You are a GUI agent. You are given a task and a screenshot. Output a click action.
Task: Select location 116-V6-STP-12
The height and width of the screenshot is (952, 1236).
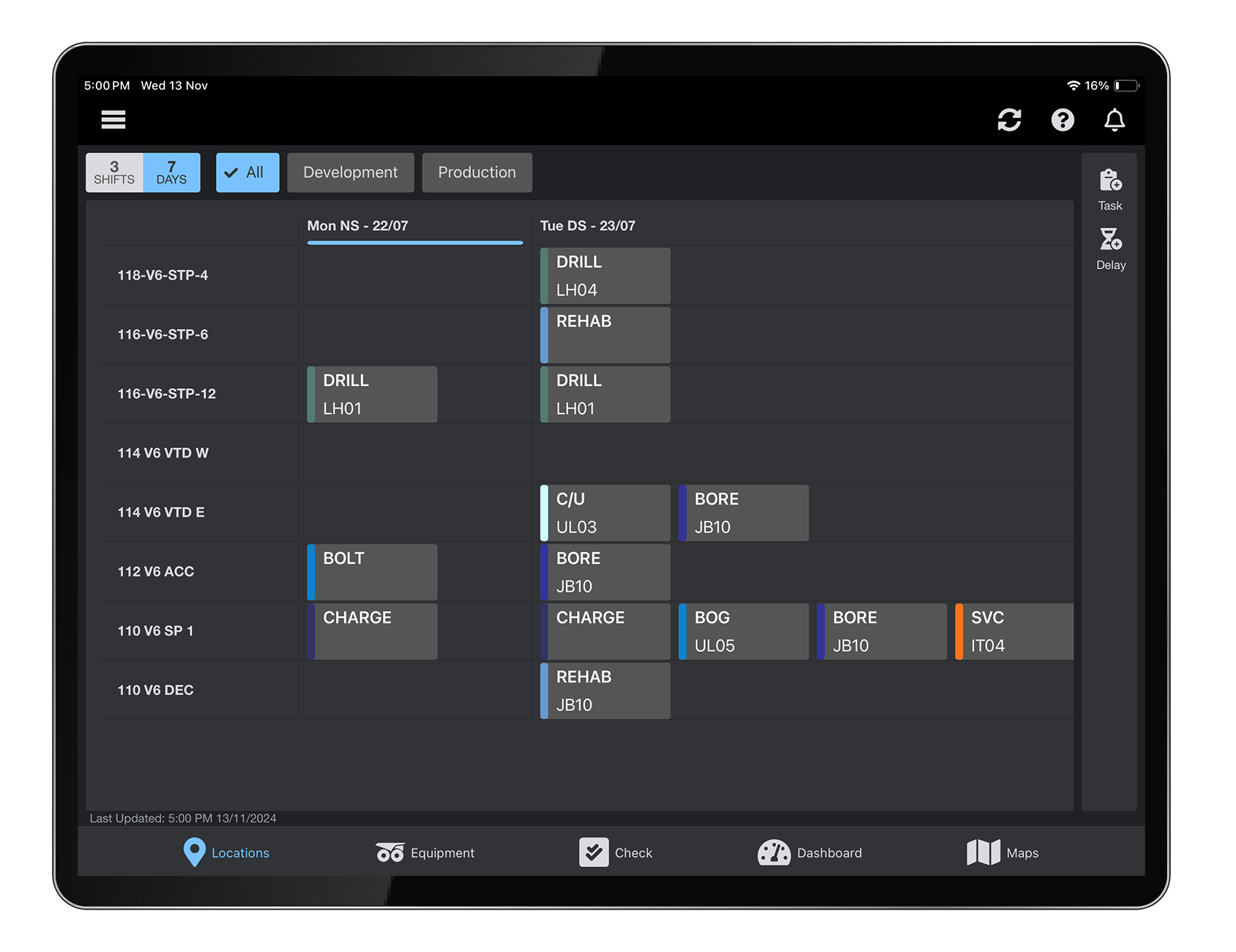click(167, 394)
